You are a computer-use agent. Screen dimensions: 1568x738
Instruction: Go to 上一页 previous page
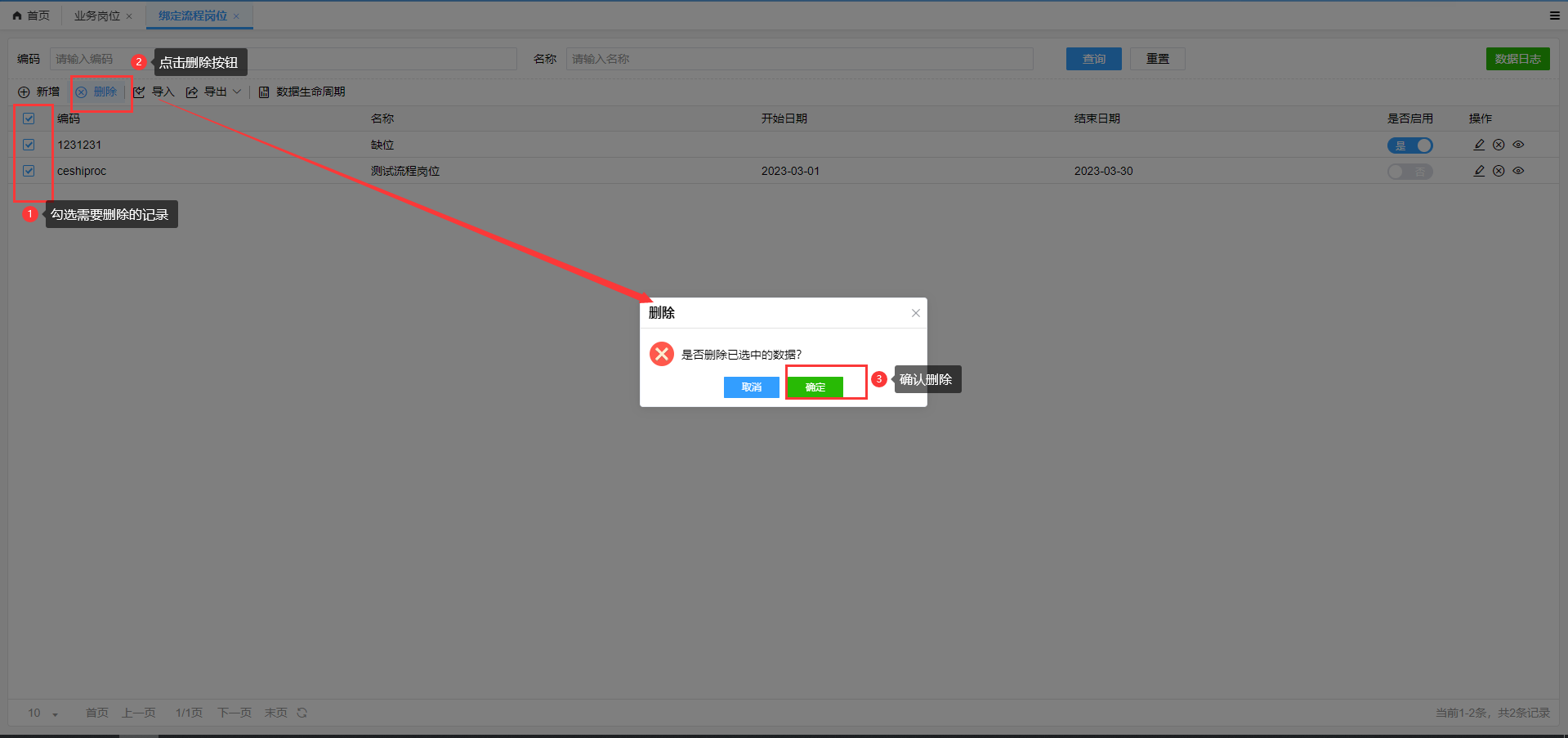pyautogui.click(x=139, y=713)
